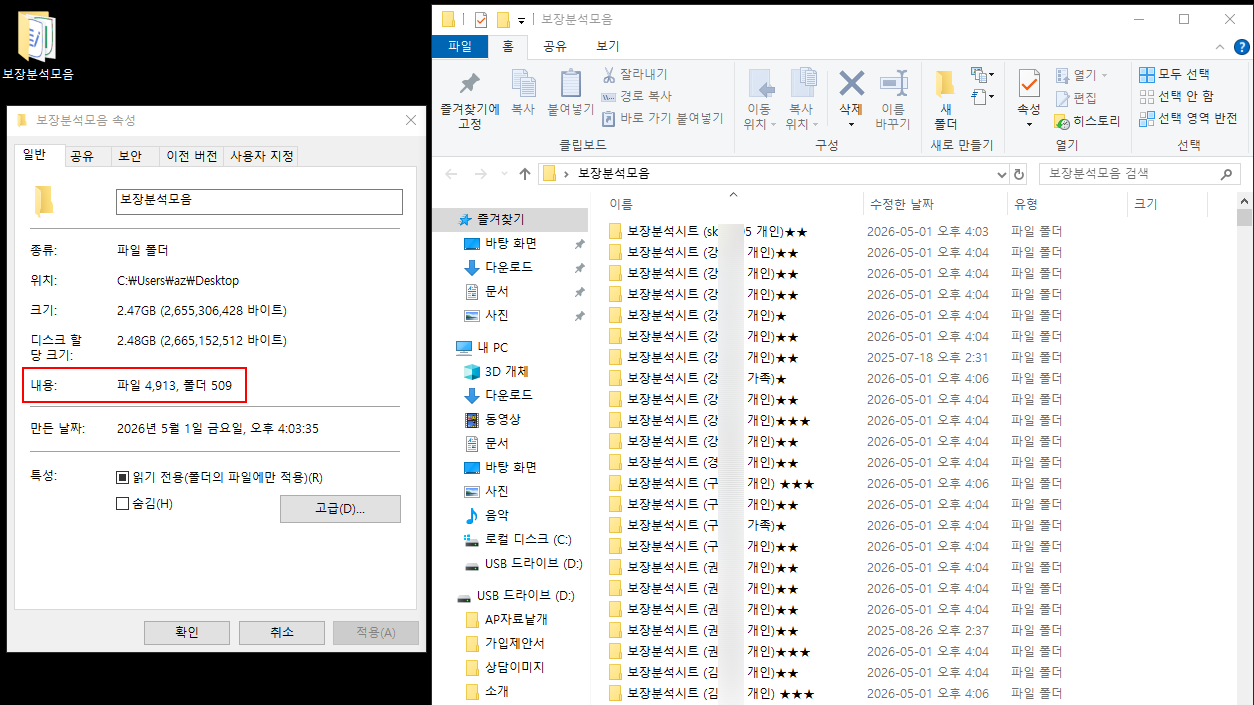Click the 붙여넣기 paste icon
Image resolution: width=1254 pixels, height=705 pixels.
(x=571, y=83)
